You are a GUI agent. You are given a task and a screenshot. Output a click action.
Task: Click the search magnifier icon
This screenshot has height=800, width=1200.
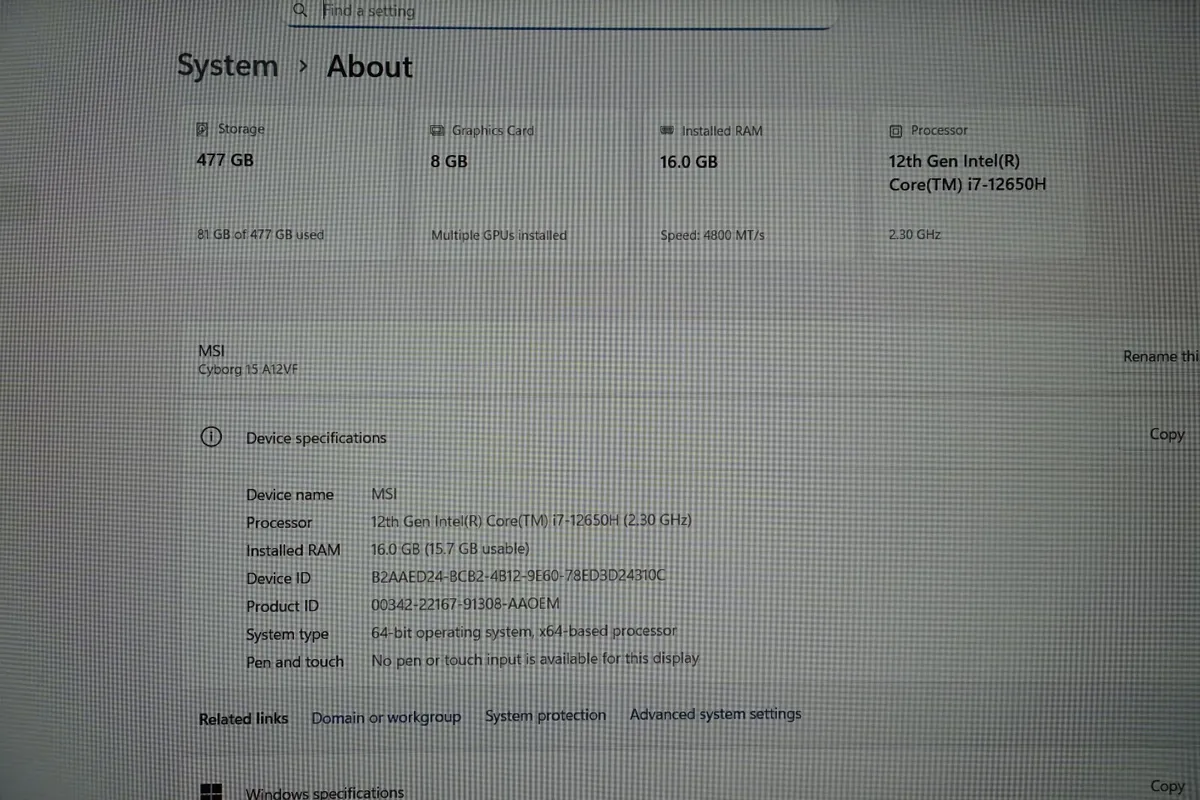300,10
